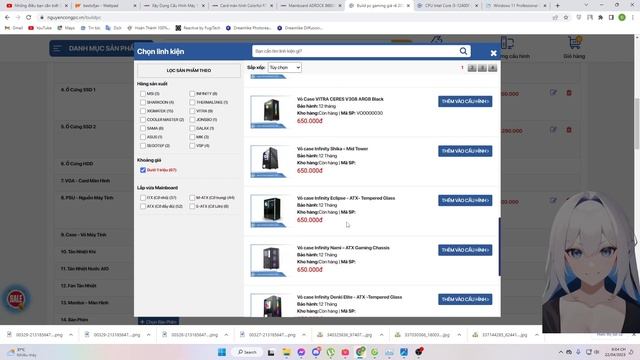The image size is (640, 360).
Task: Bookmark this page with the star icon
Action: coord(566,18)
